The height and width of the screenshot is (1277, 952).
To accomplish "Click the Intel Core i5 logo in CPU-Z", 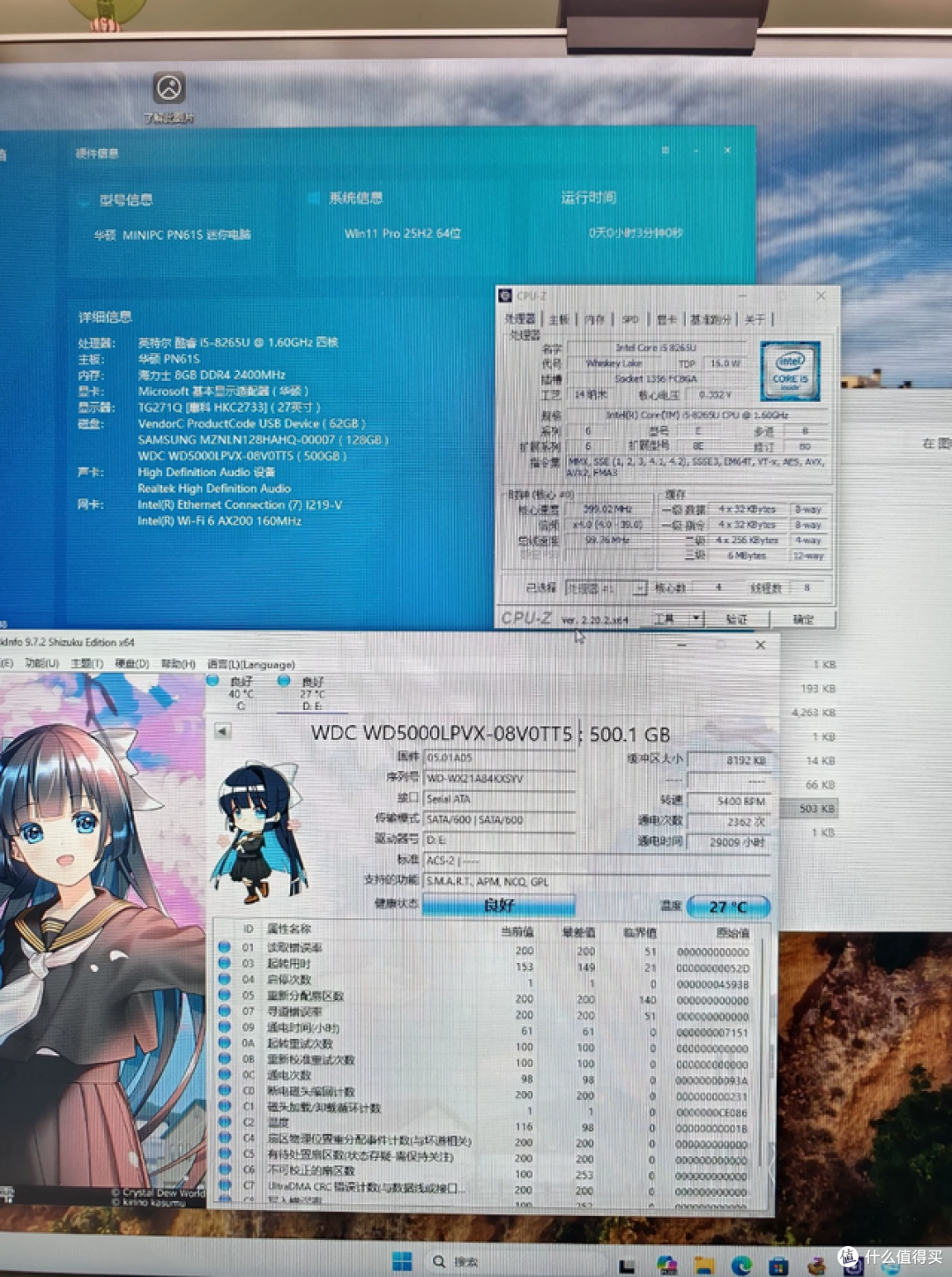I will 791,371.
